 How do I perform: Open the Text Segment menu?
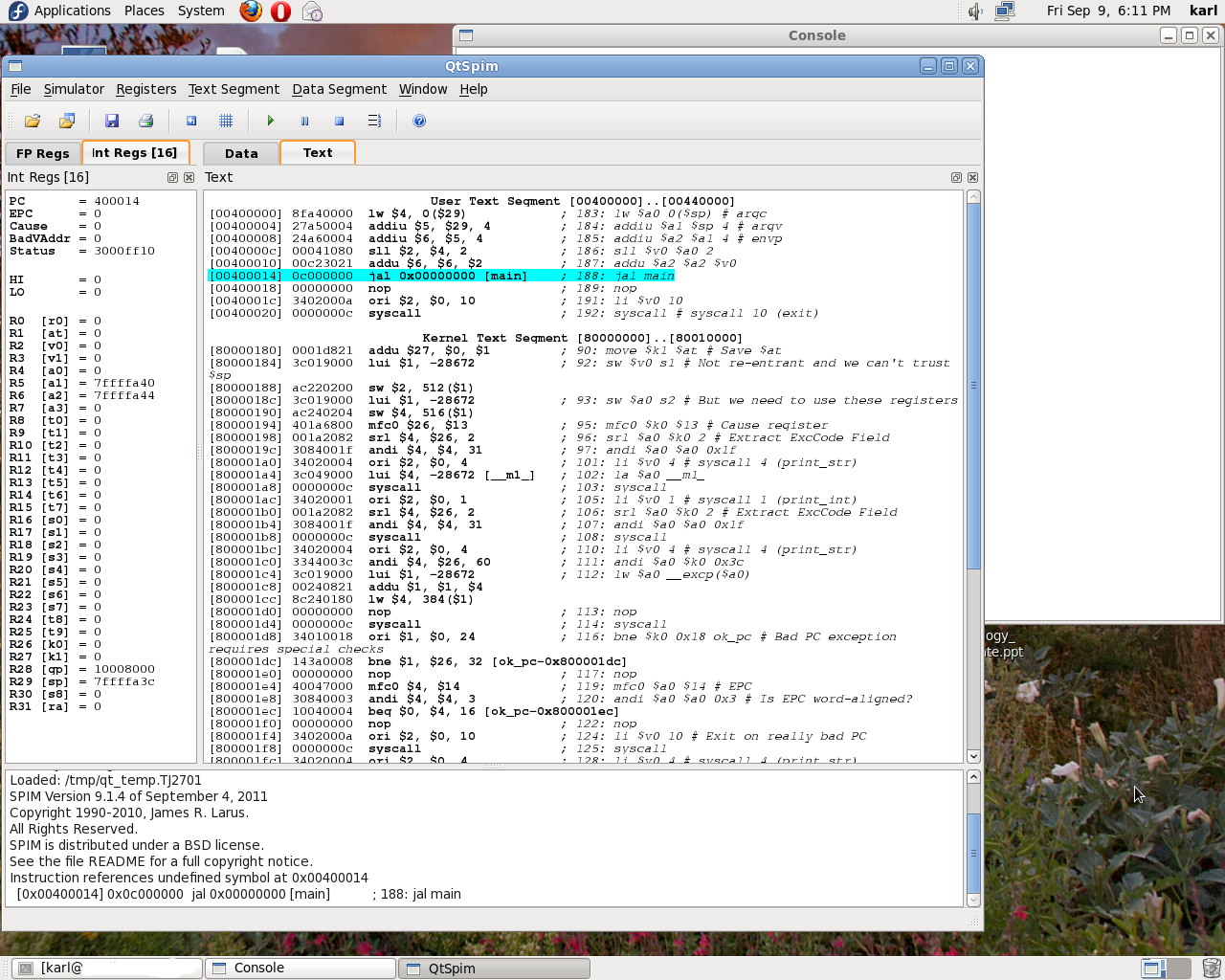click(234, 89)
